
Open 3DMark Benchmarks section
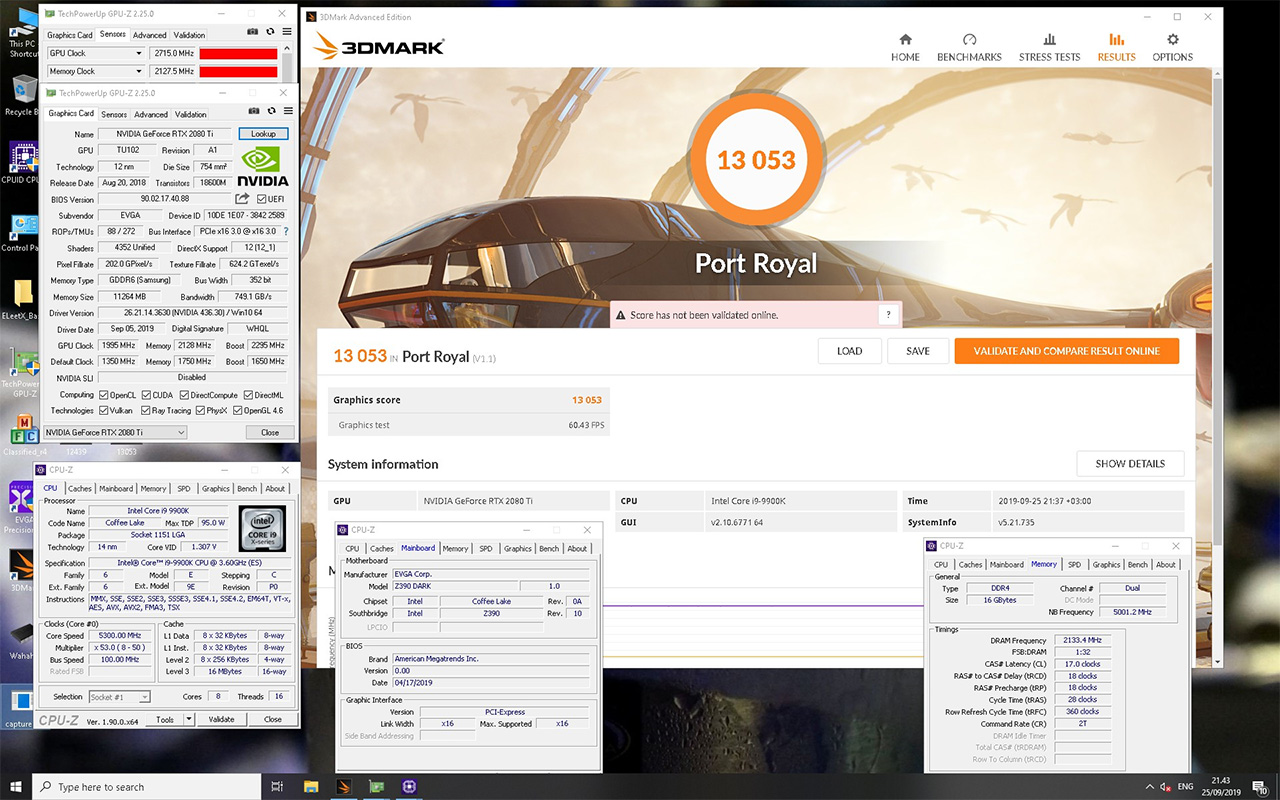pyautogui.click(x=969, y=47)
